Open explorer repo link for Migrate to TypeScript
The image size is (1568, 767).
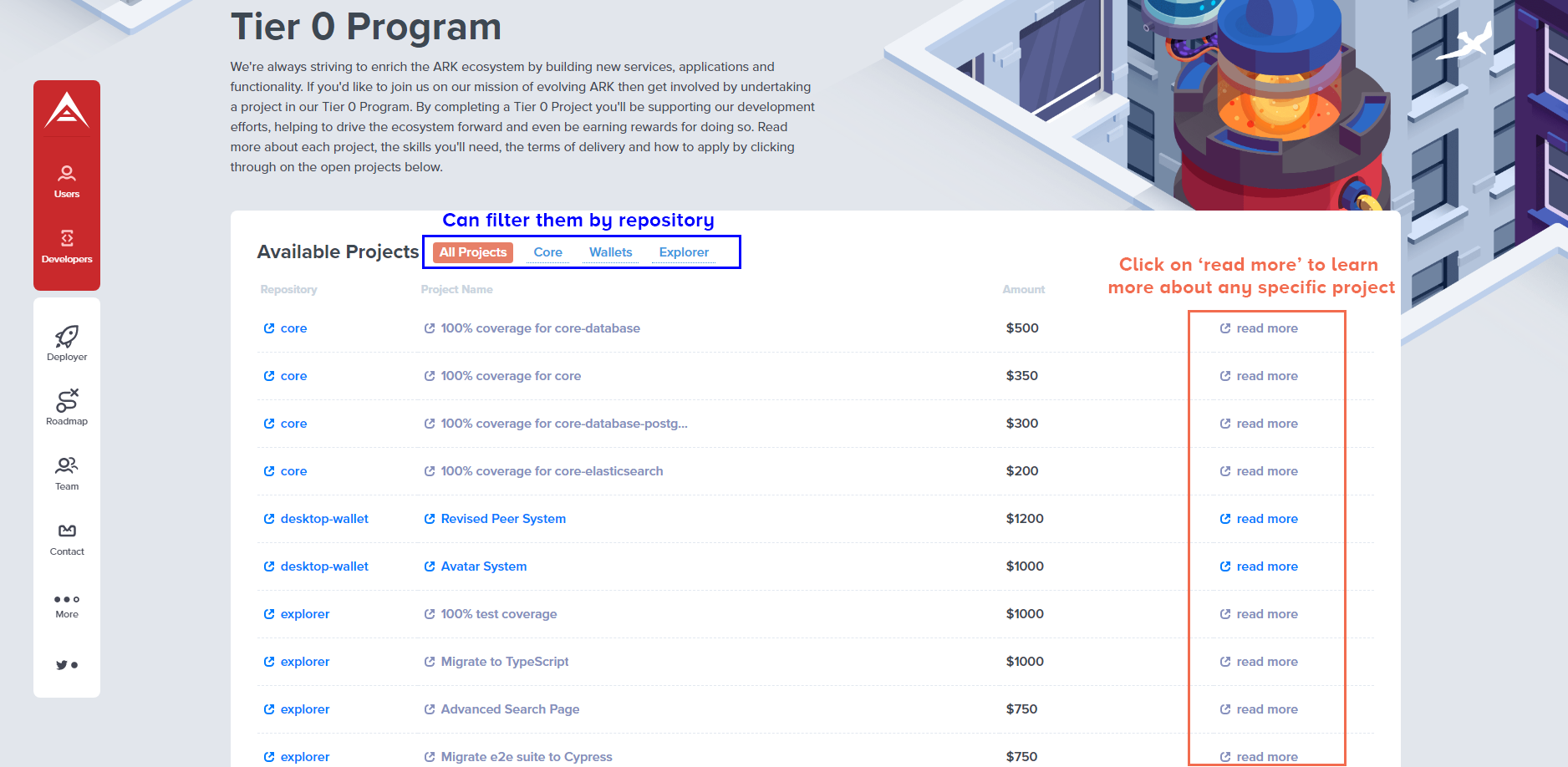click(x=297, y=662)
